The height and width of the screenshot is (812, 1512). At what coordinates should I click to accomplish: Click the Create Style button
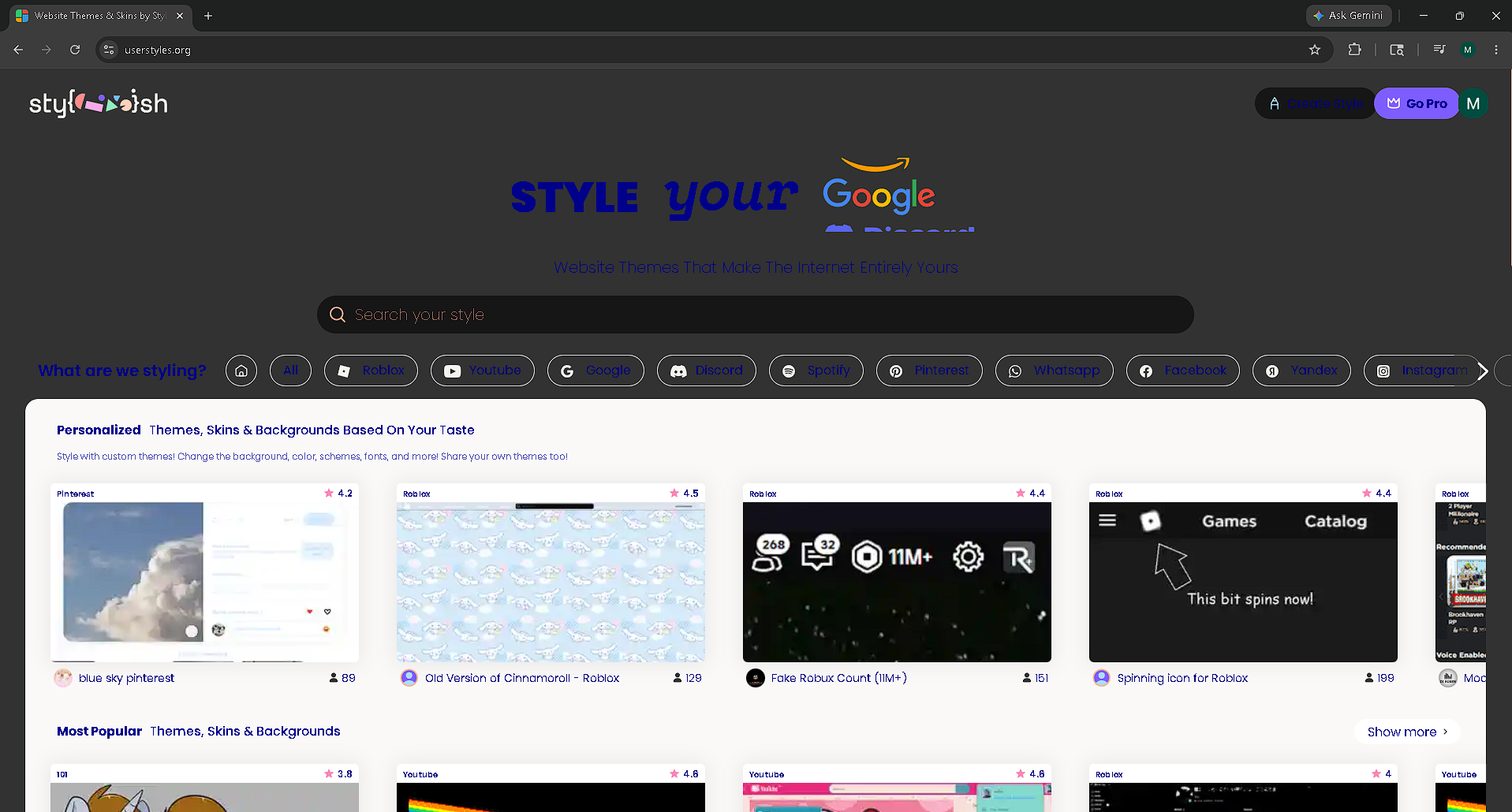coord(1315,103)
